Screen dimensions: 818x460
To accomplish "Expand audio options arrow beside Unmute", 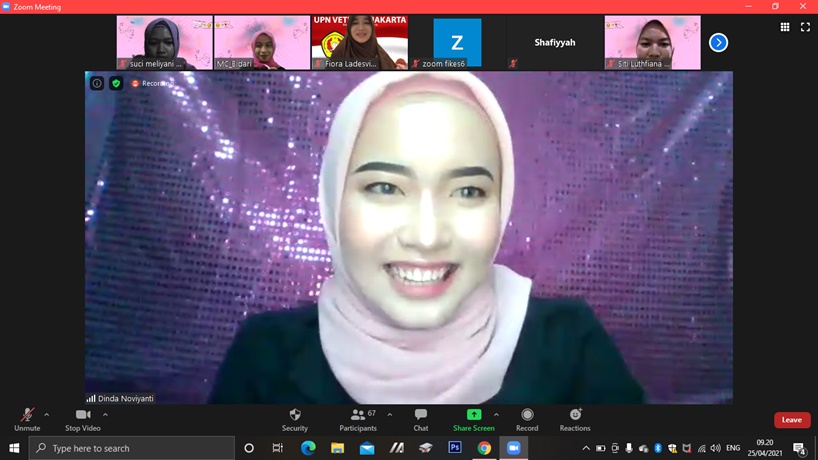I will tap(46, 415).
